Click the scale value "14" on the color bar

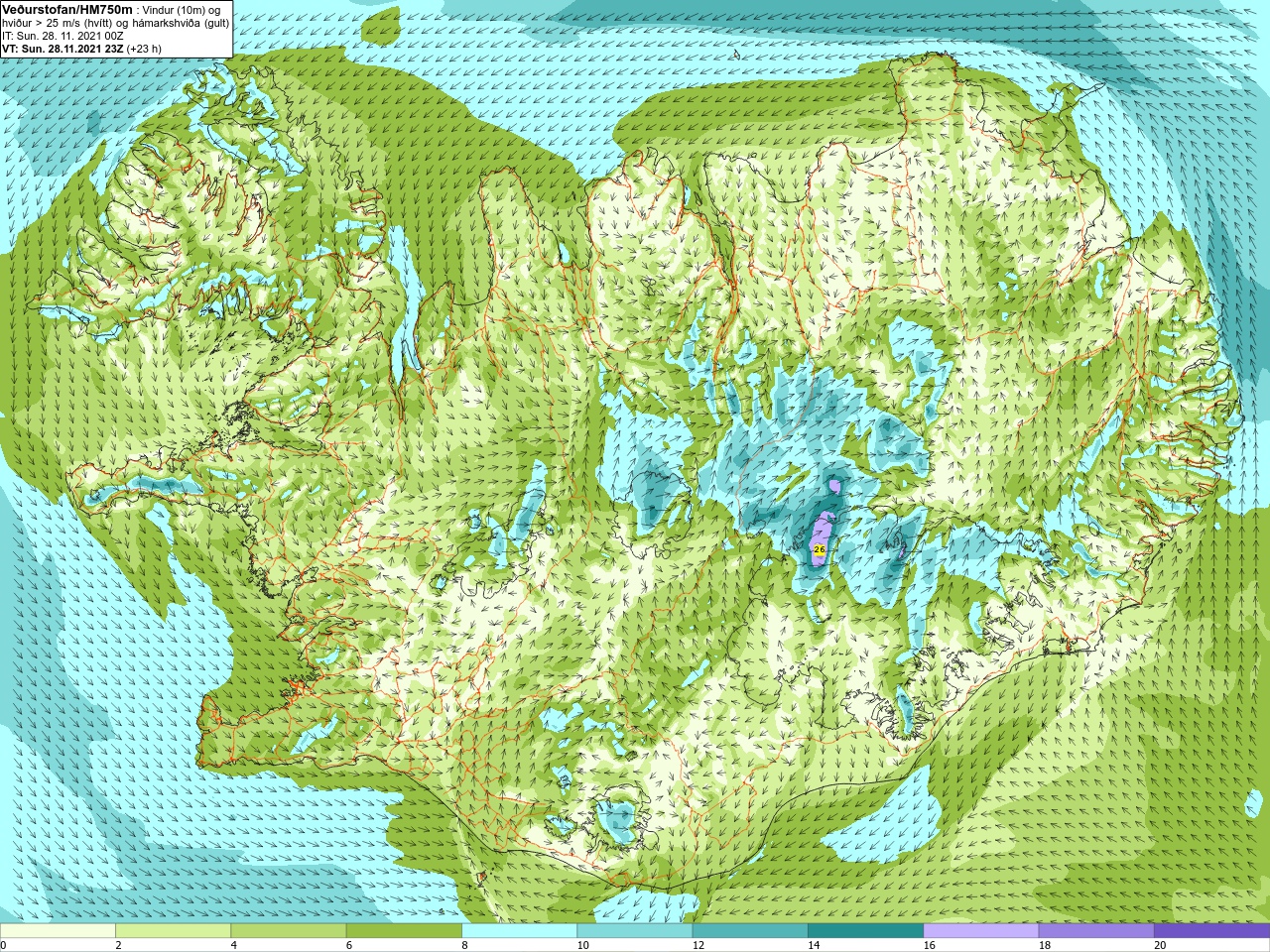pos(814,945)
